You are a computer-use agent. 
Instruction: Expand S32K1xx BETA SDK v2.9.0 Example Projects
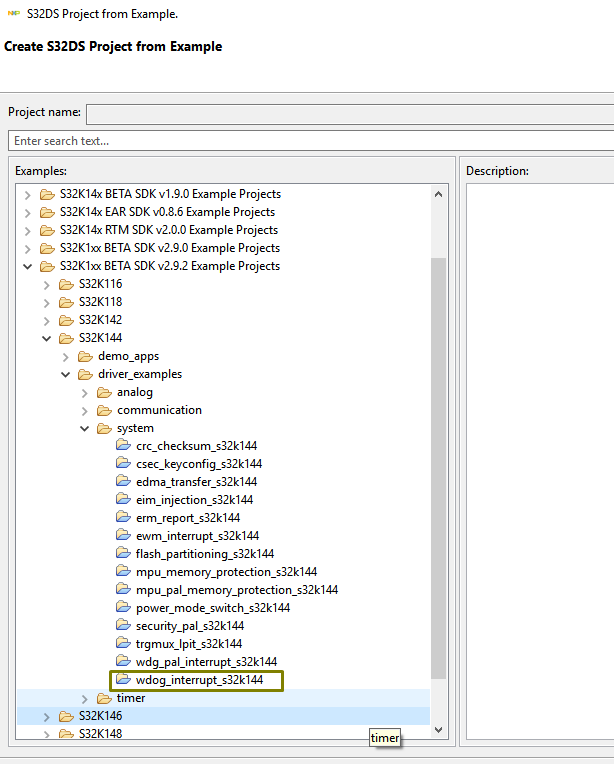tap(28, 249)
